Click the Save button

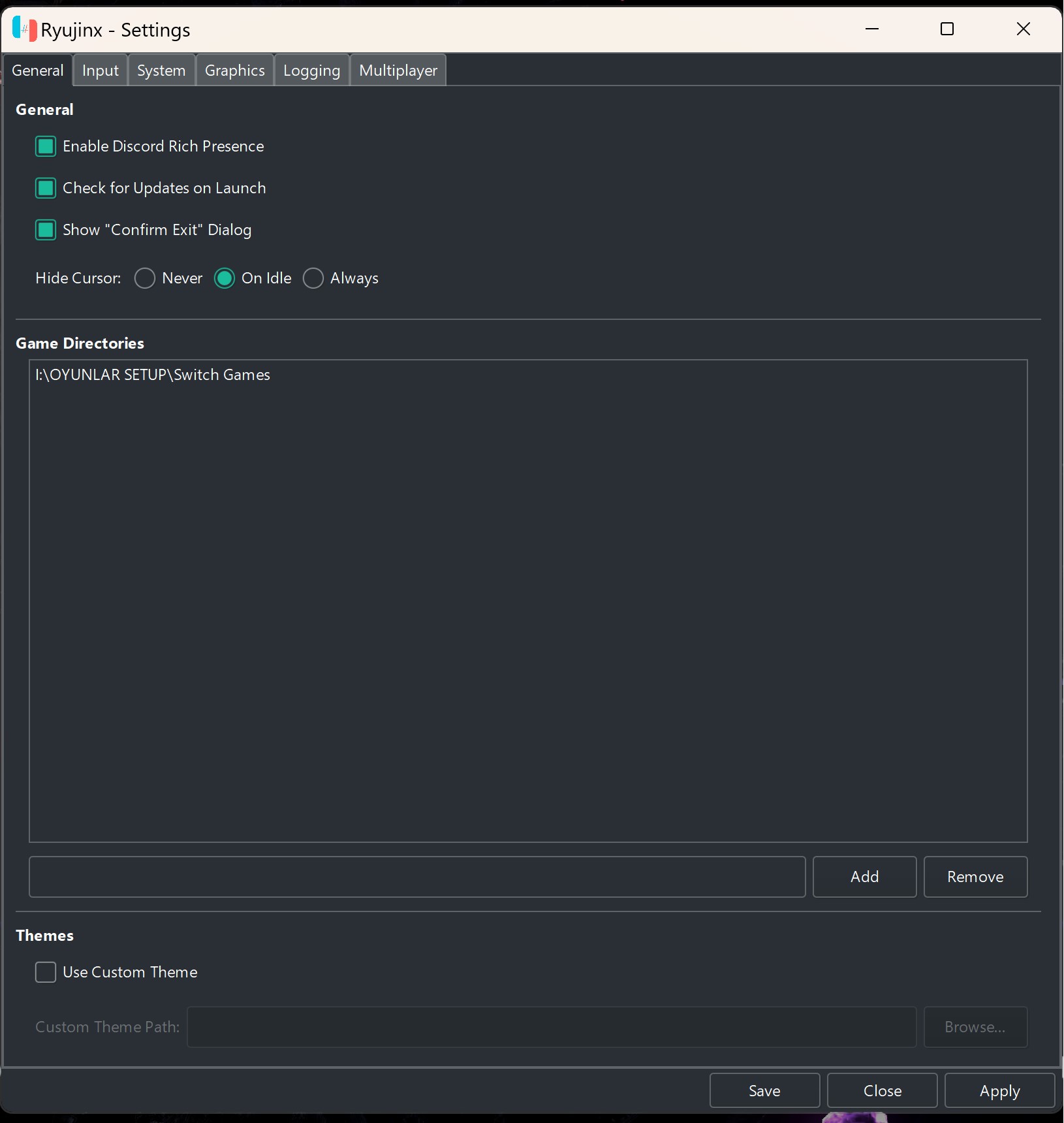(765, 1090)
